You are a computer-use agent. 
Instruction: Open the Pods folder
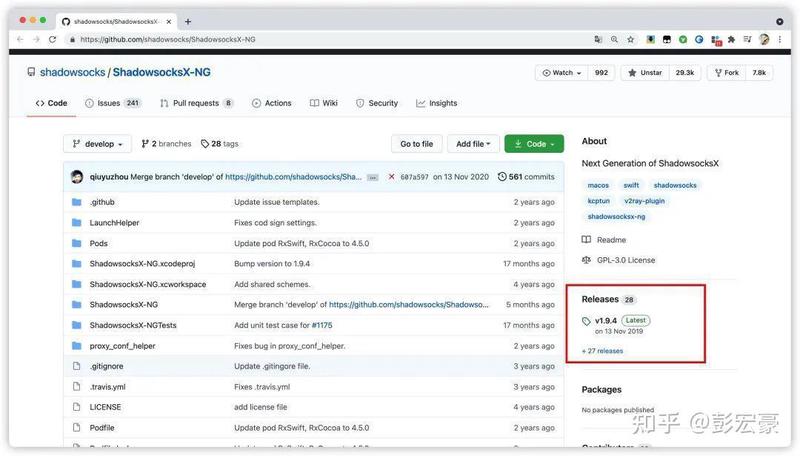[98, 243]
